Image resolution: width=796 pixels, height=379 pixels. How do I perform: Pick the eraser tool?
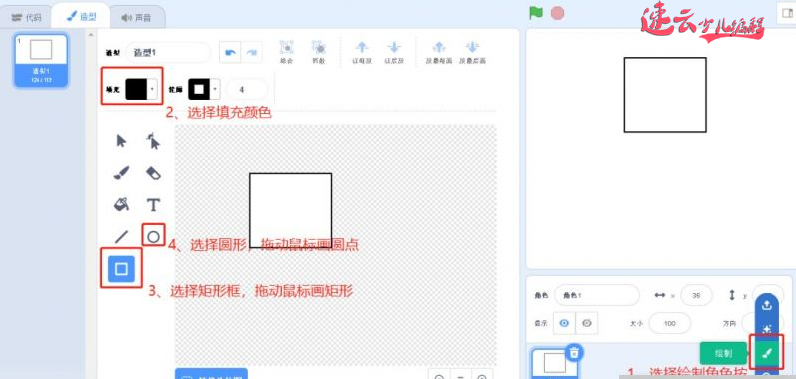153,173
